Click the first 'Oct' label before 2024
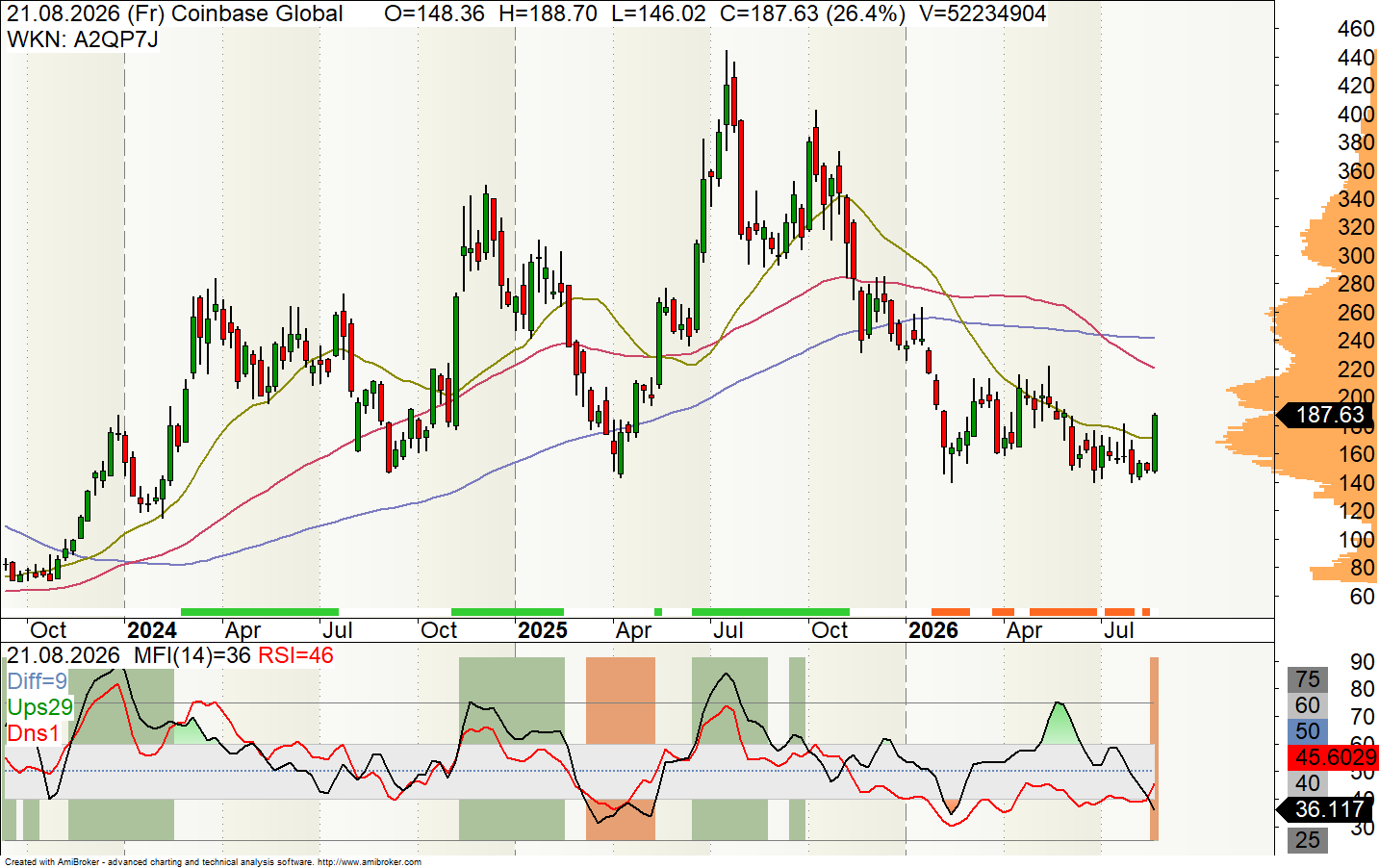This screenshot has height=868, width=1379. (48, 630)
